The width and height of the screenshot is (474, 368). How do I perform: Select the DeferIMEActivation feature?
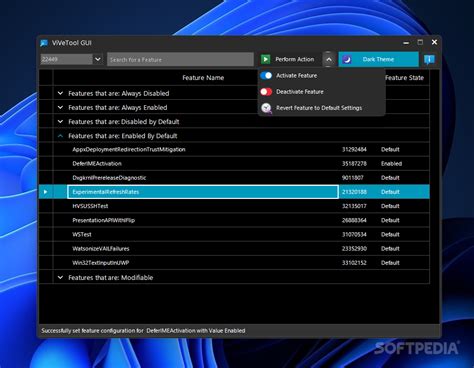pyautogui.click(x=97, y=164)
